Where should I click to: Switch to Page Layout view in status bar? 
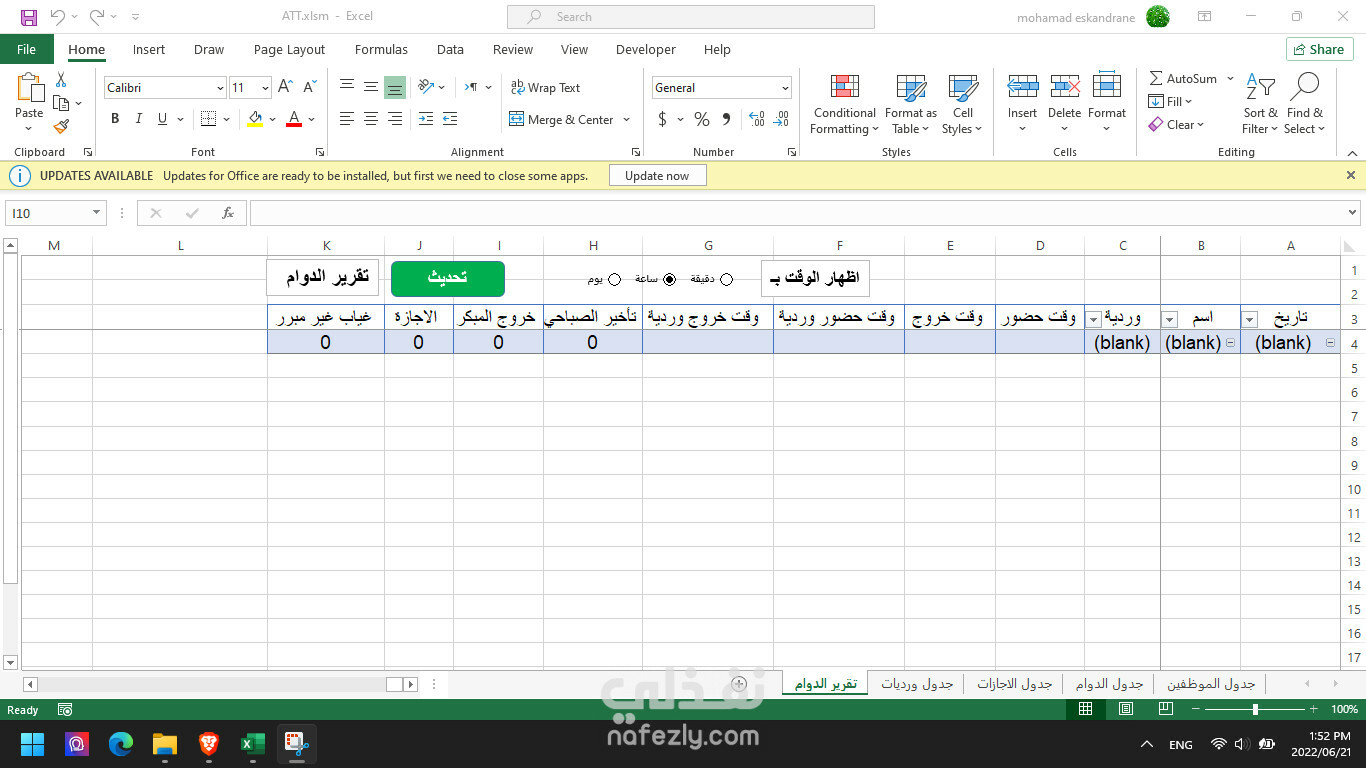click(1126, 709)
